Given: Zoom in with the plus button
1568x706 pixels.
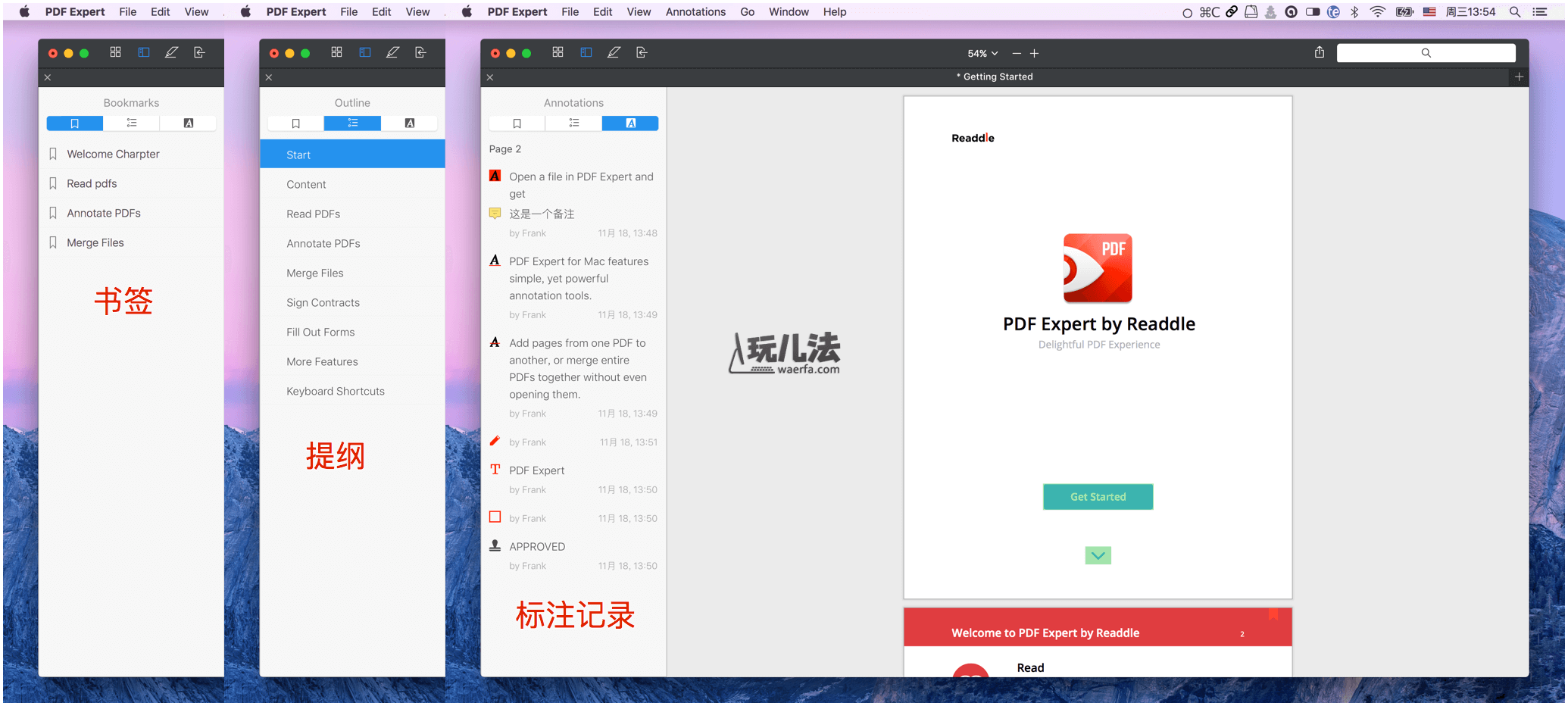Looking at the screenshot, I should click(1035, 54).
